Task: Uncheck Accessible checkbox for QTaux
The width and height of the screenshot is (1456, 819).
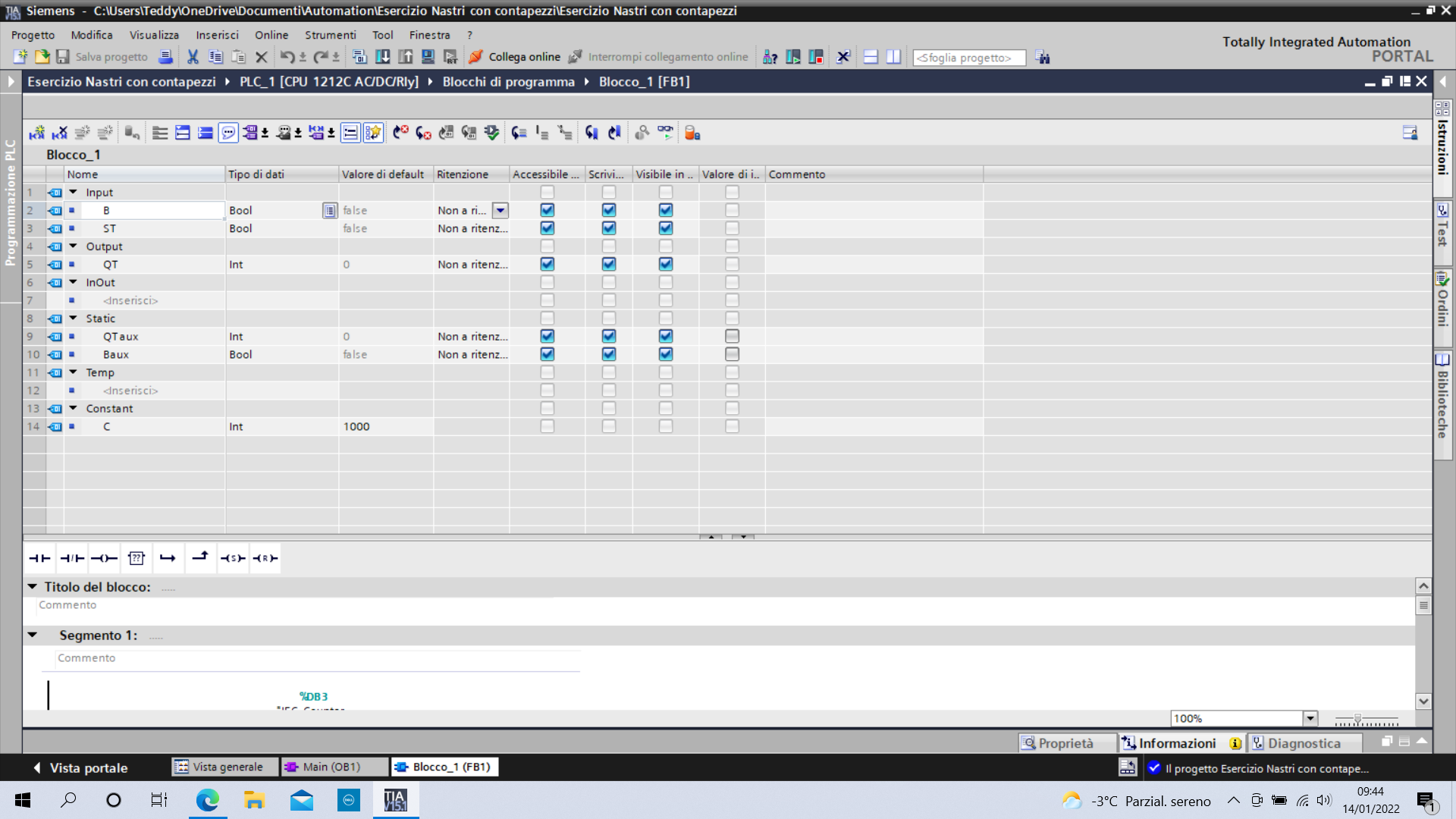Action: 548,336
